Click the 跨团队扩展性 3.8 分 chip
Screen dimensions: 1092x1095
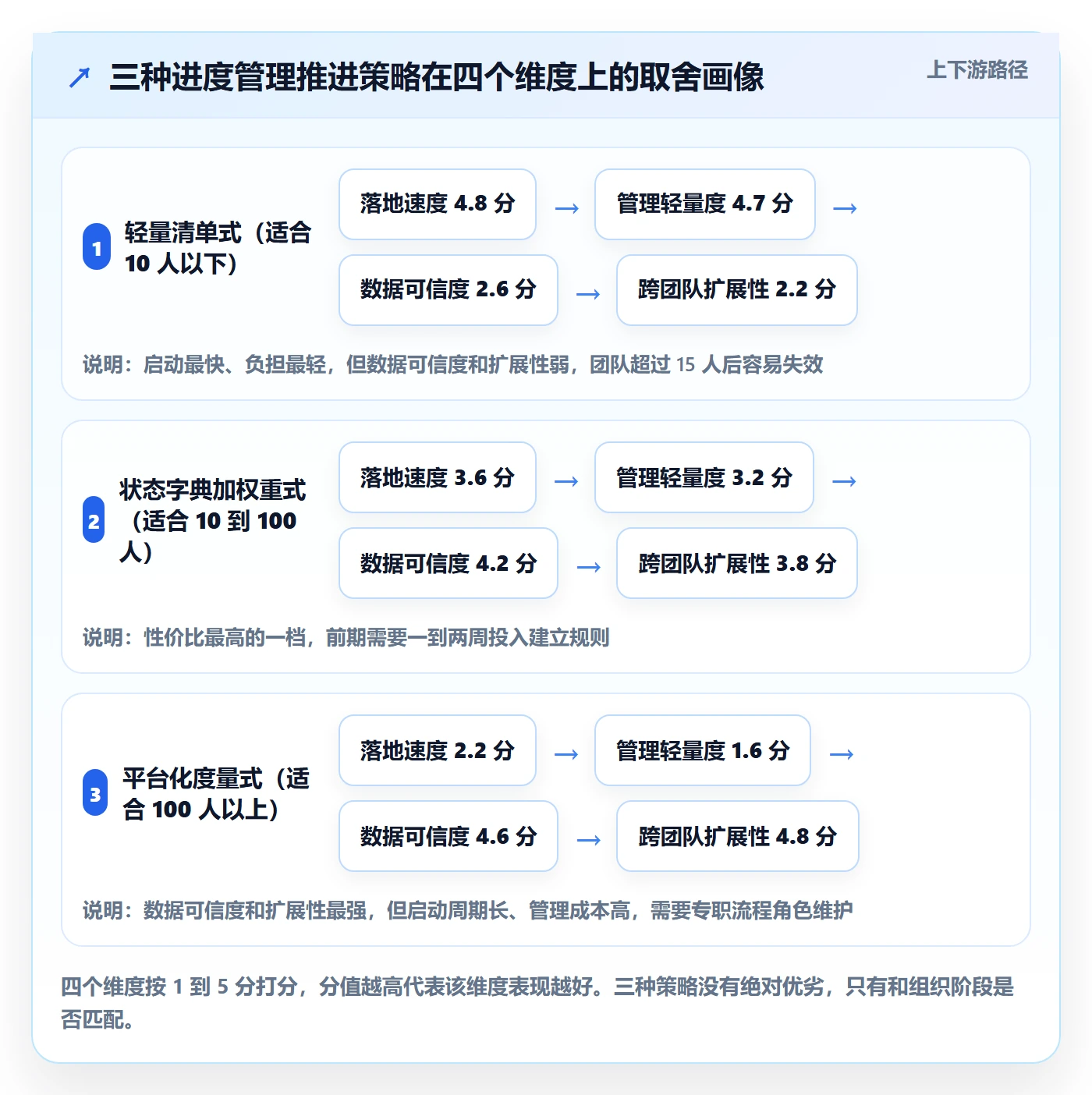737,563
